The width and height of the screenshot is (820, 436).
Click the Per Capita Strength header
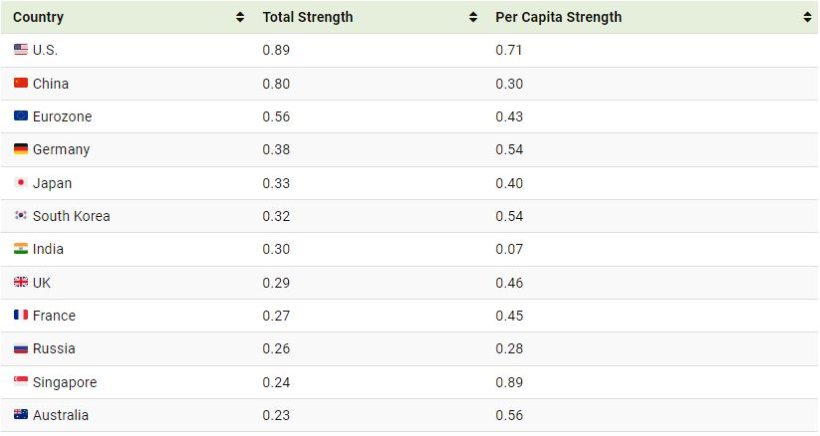pyautogui.click(x=558, y=17)
